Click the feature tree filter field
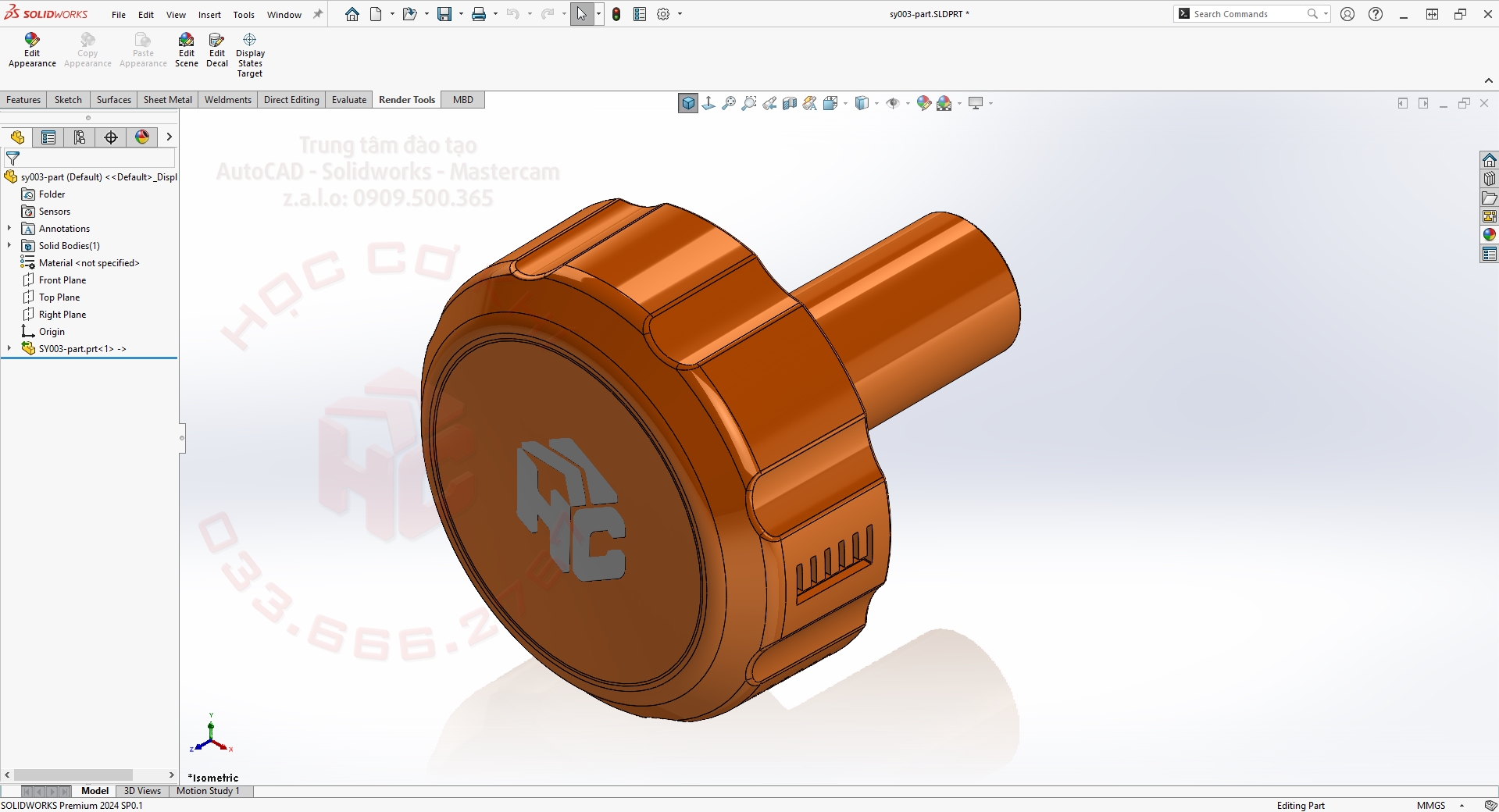 pos(89,158)
